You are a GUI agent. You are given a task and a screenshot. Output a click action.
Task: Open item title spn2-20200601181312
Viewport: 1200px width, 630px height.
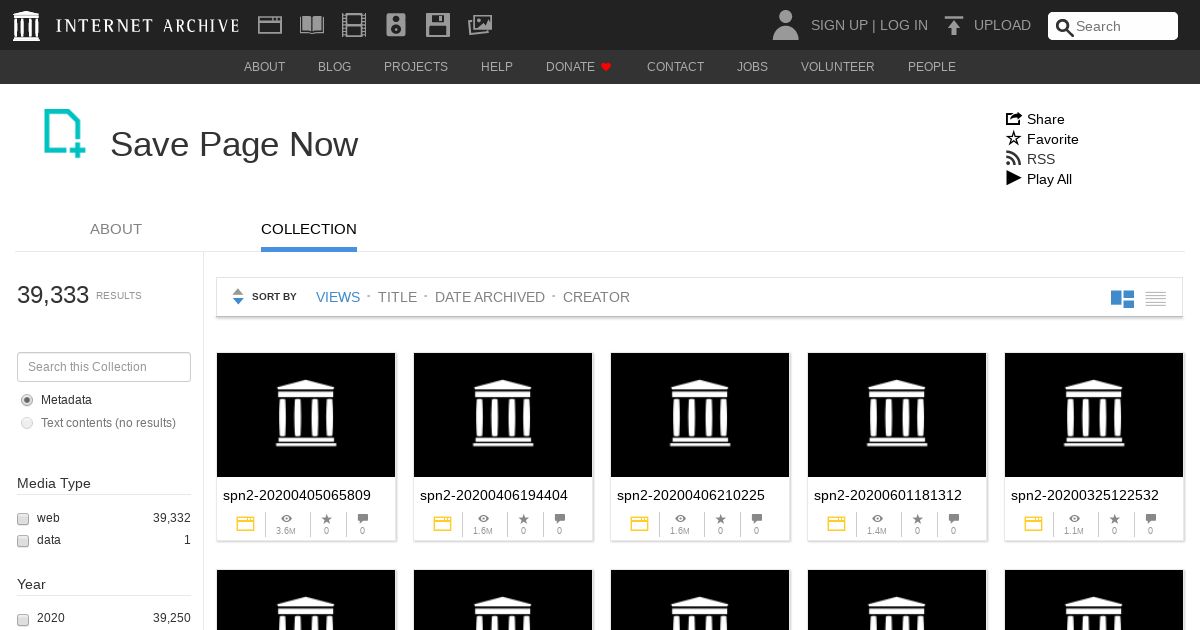click(888, 495)
